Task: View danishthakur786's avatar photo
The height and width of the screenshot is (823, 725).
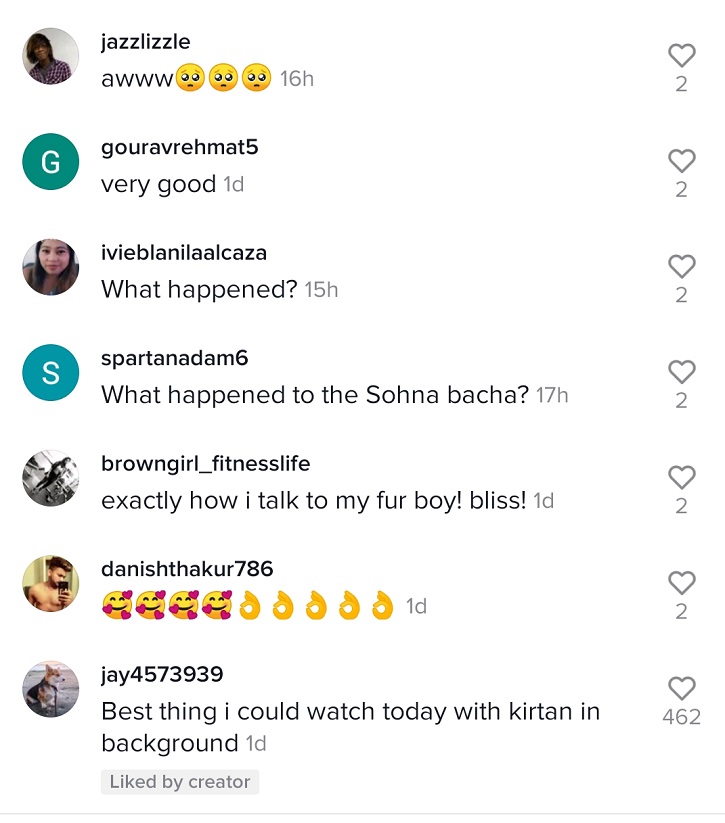Action: pos(50,583)
